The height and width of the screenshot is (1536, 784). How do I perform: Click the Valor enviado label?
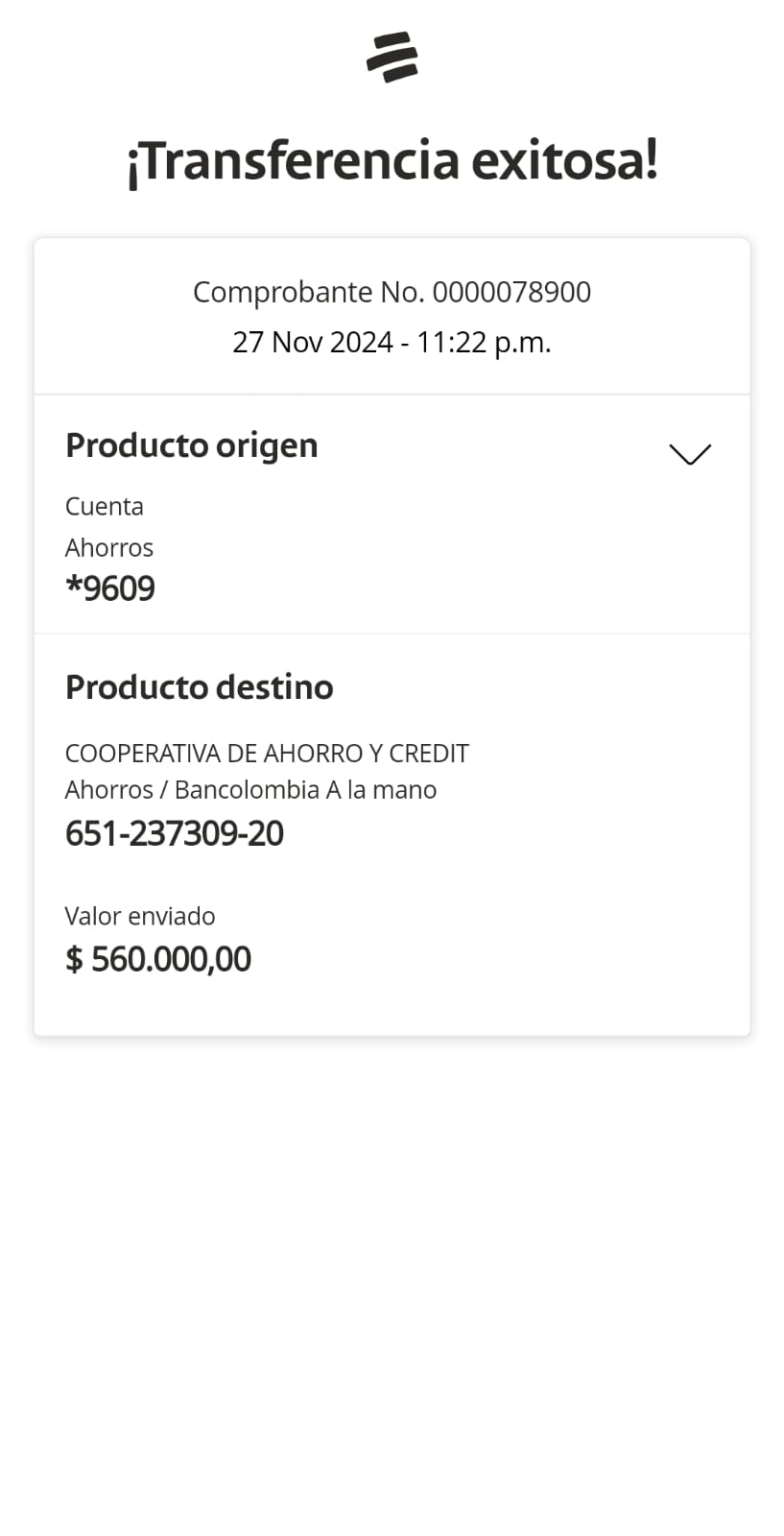click(x=139, y=916)
